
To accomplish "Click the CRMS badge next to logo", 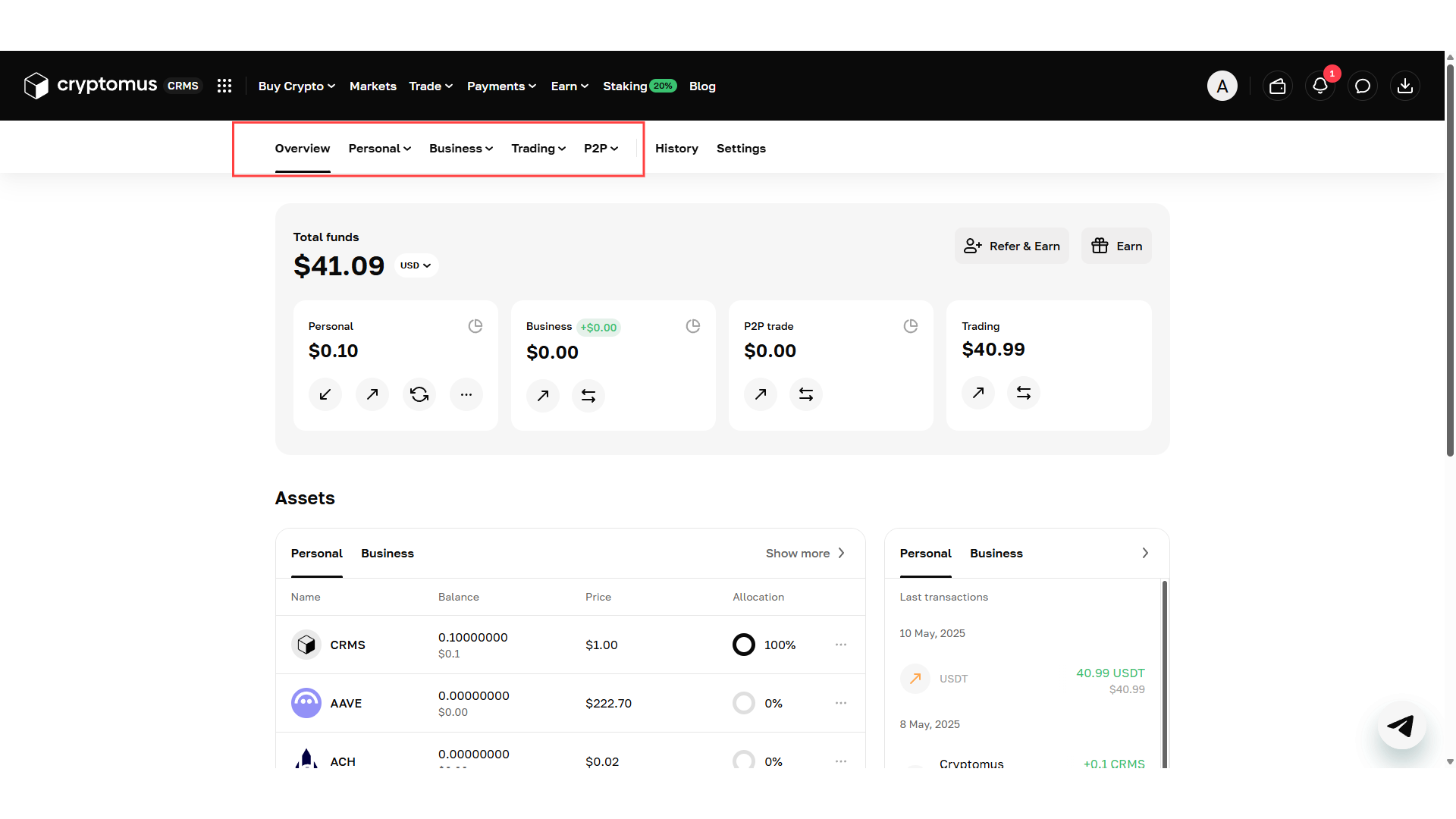I will [183, 86].
